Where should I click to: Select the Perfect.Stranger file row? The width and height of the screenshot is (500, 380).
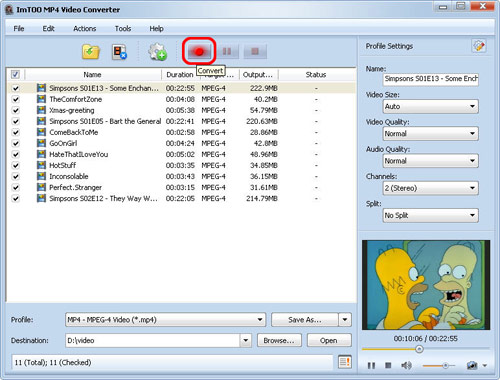[x=181, y=187]
